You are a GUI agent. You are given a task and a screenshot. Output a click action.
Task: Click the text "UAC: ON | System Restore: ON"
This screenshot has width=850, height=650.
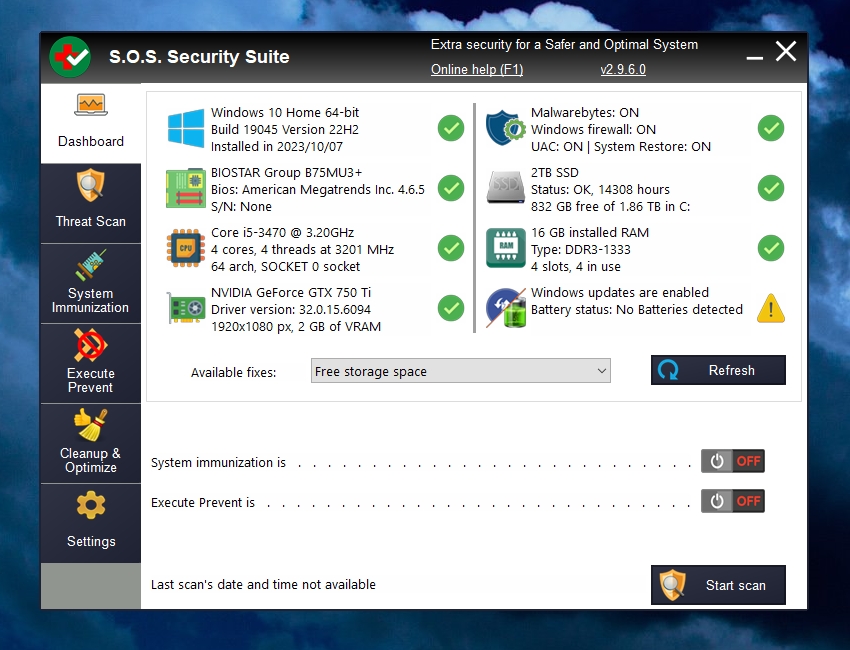pos(621,146)
